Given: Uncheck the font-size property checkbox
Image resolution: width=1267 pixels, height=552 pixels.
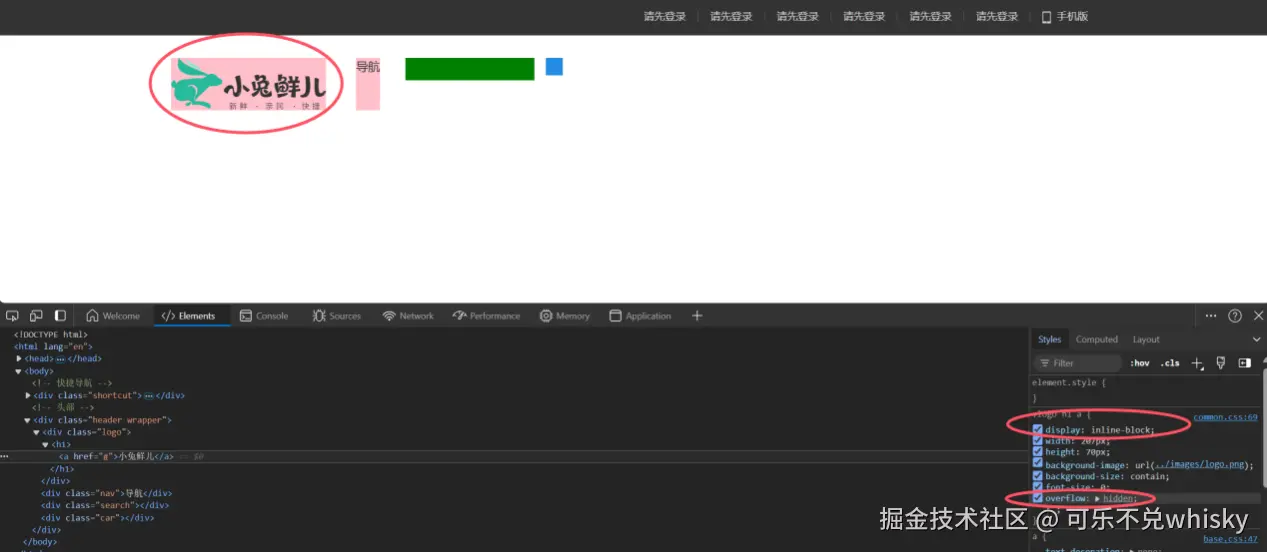Looking at the screenshot, I should [1038, 487].
